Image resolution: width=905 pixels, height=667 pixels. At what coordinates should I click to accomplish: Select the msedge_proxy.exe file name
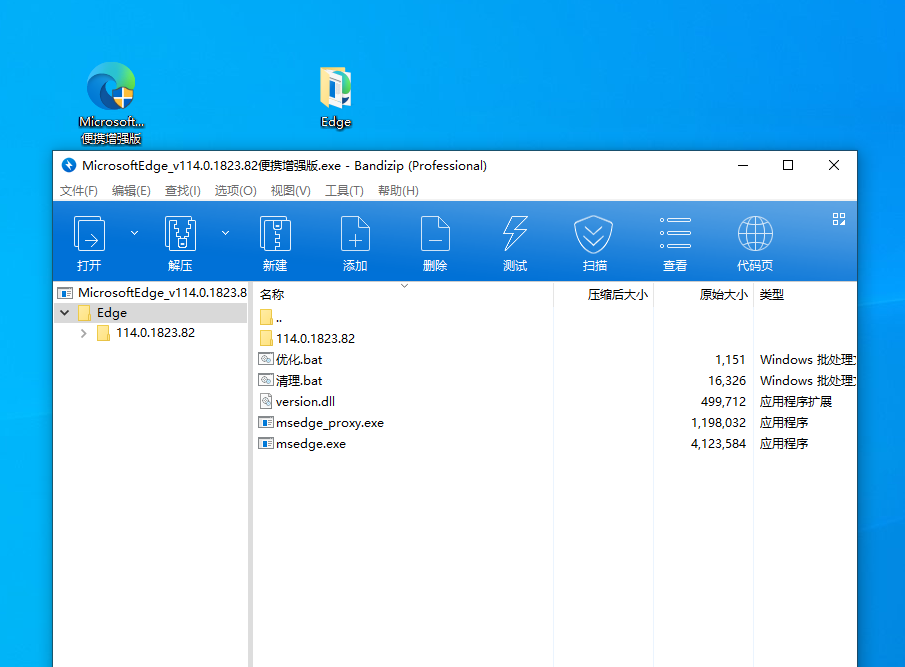pyautogui.click(x=330, y=423)
